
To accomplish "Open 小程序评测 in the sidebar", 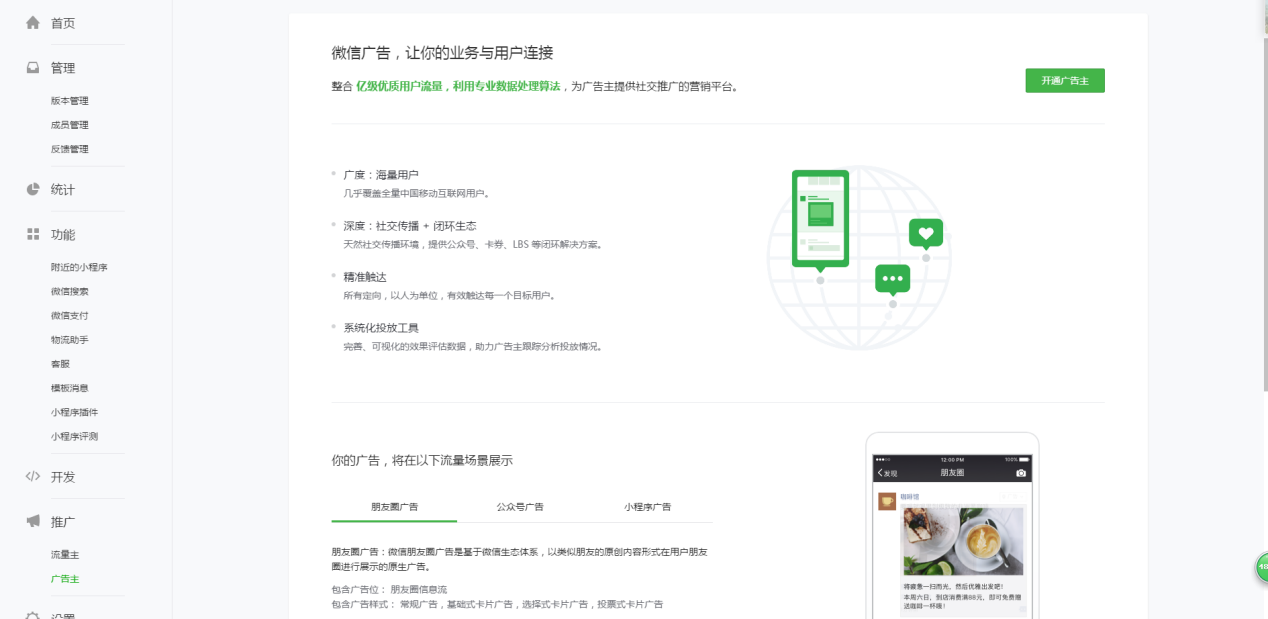I will (74, 436).
